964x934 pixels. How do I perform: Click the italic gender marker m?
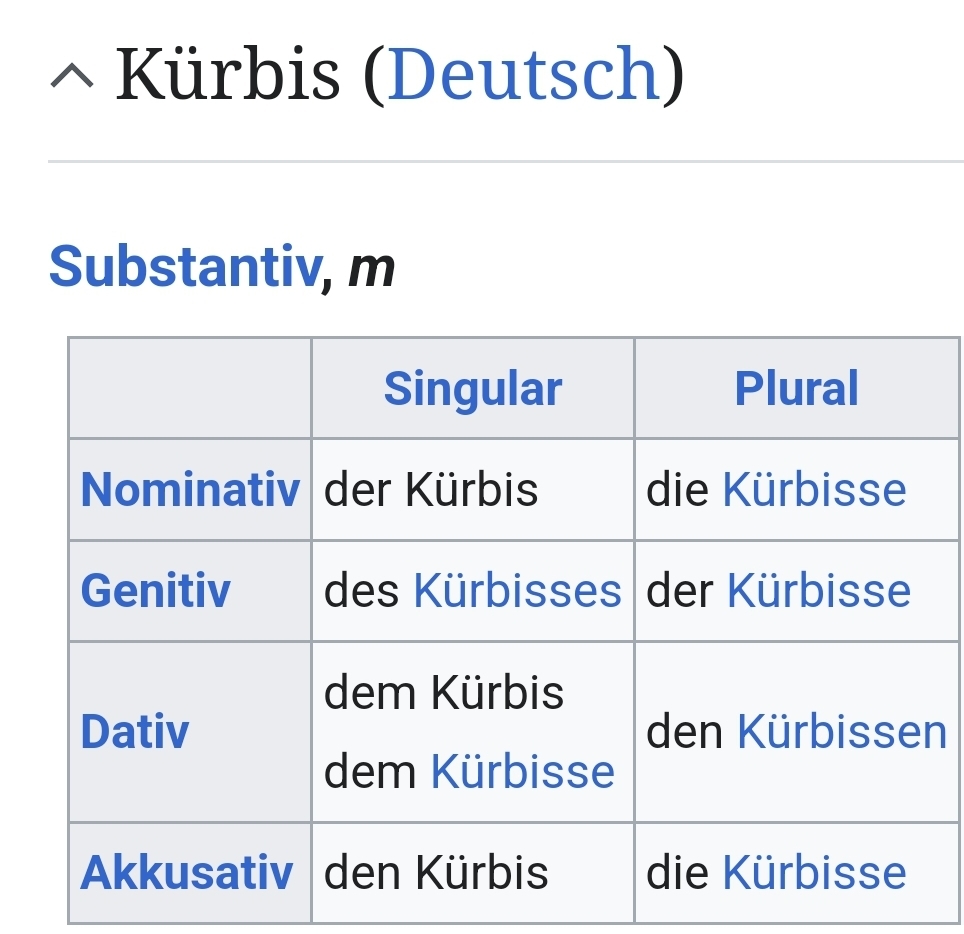click(371, 268)
